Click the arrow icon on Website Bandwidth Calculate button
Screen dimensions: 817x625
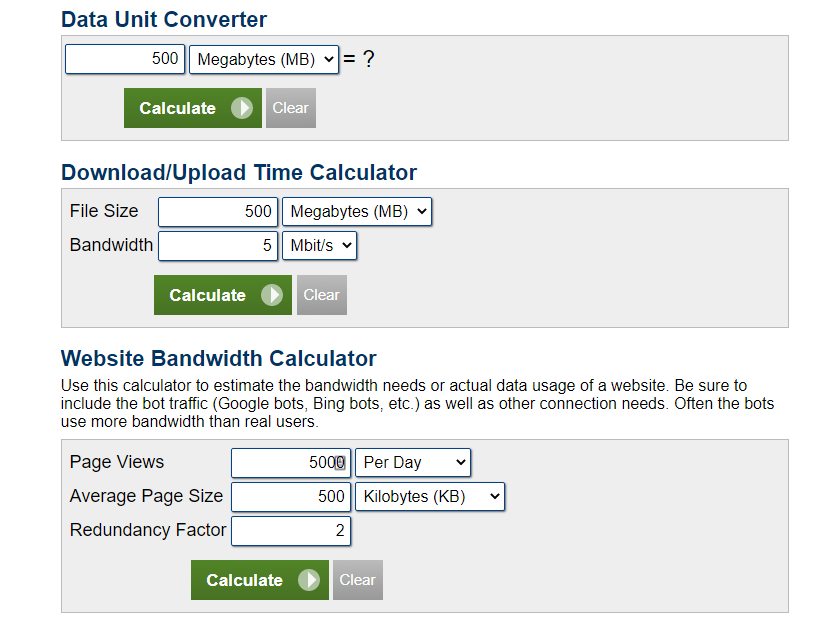pos(309,580)
